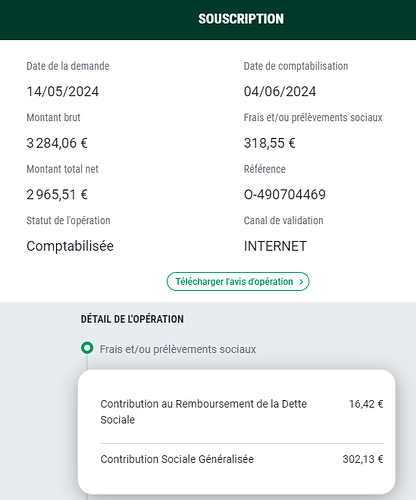Download the avis d'opération
Screen dimensions: 416x500
click(238, 282)
